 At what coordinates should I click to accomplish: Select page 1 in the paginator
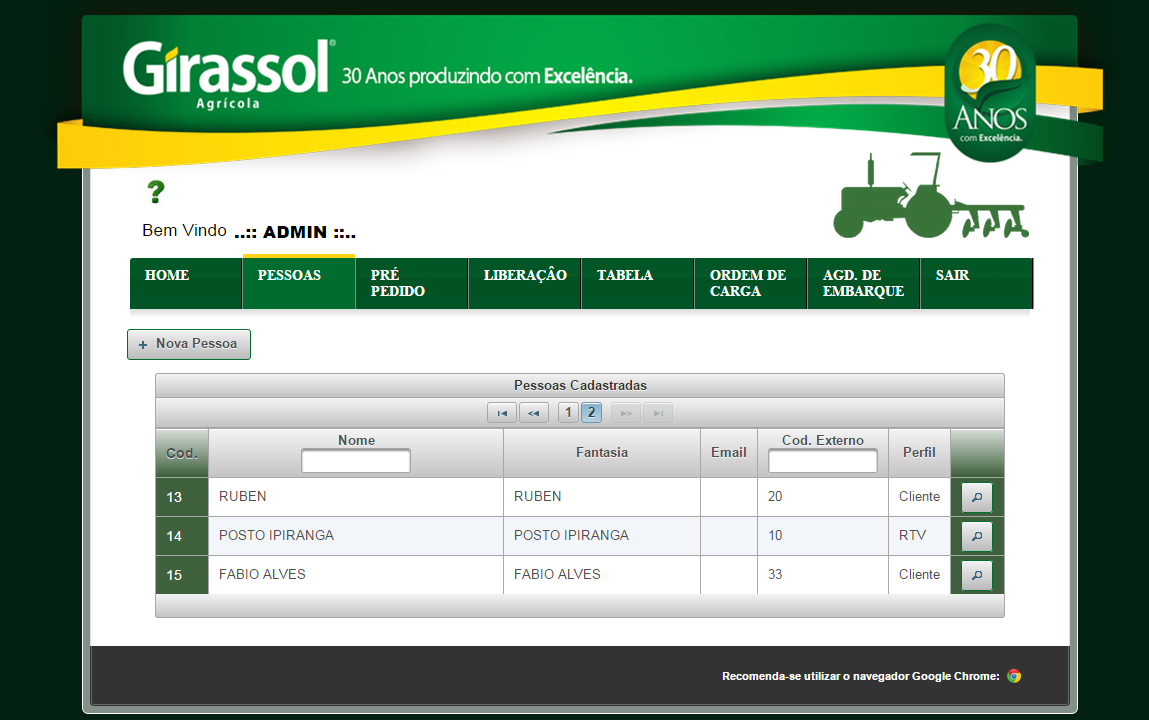[x=568, y=412]
